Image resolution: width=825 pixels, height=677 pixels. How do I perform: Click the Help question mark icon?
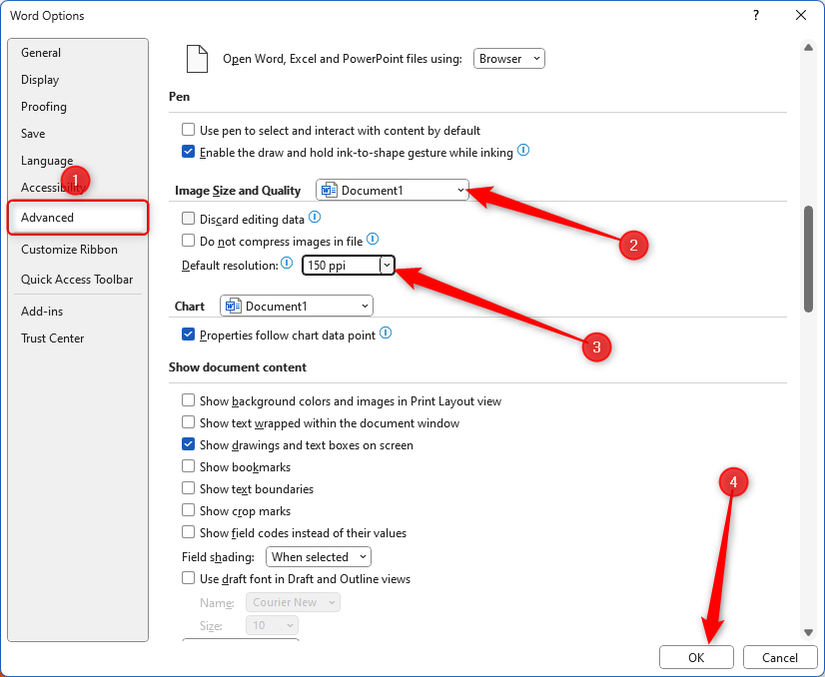point(757,16)
